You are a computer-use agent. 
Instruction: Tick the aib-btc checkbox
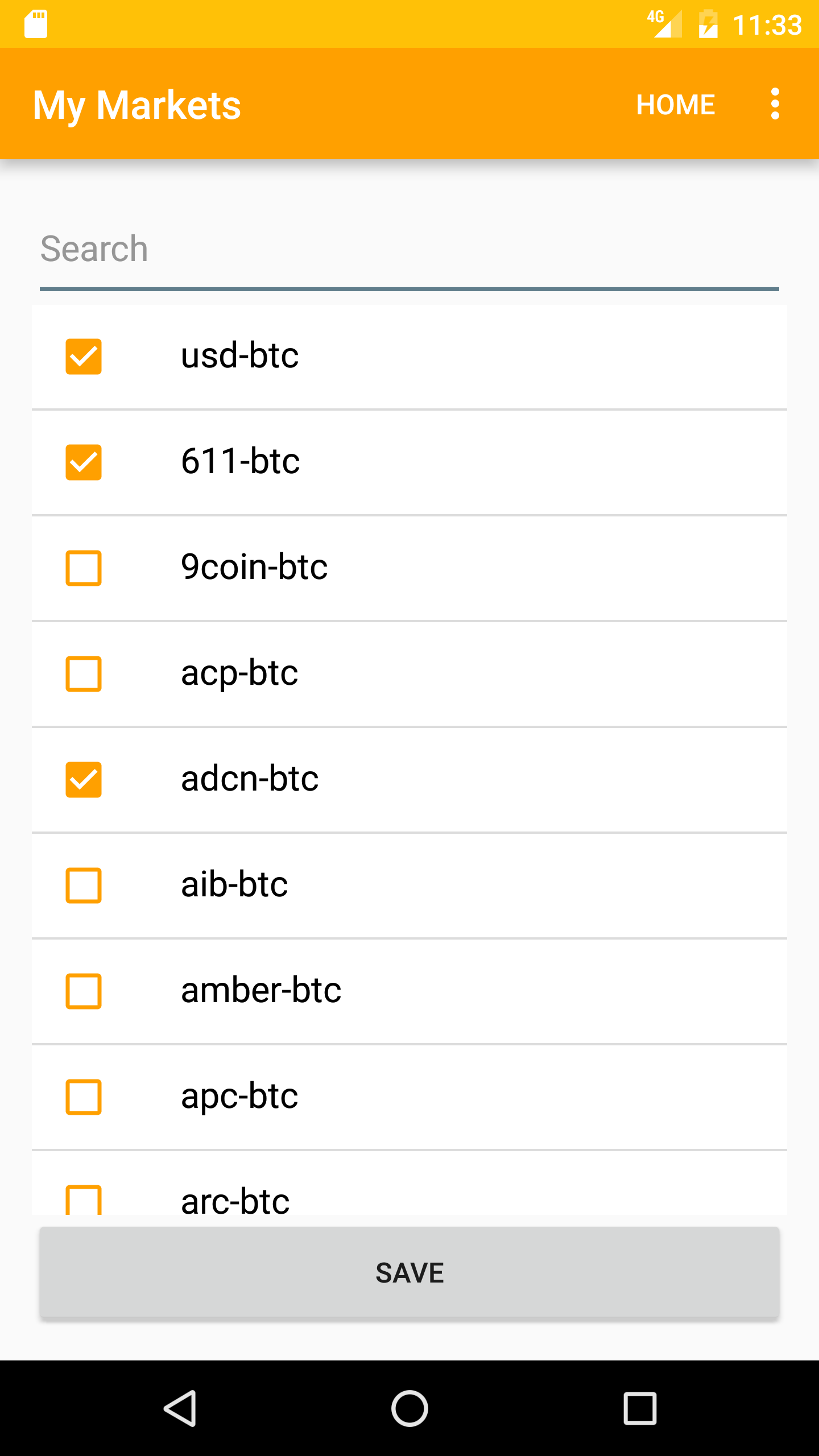(84, 886)
